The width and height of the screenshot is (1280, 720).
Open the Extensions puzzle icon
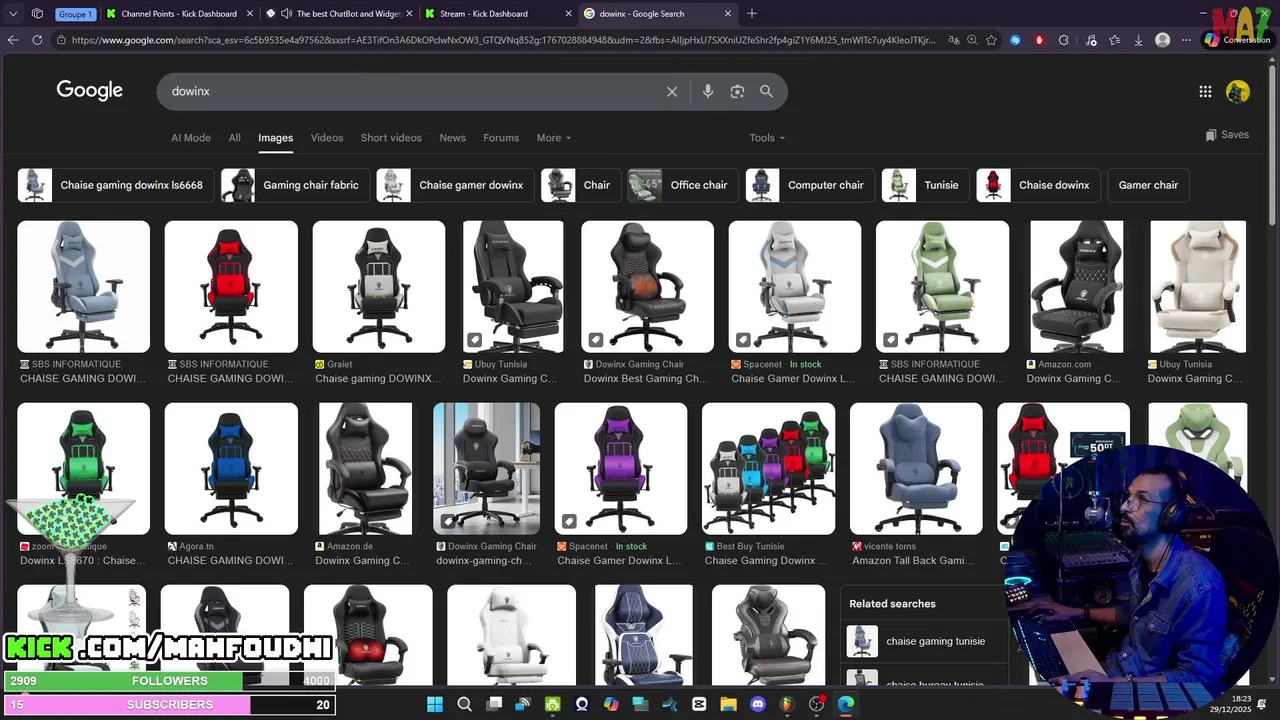click(1063, 40)
